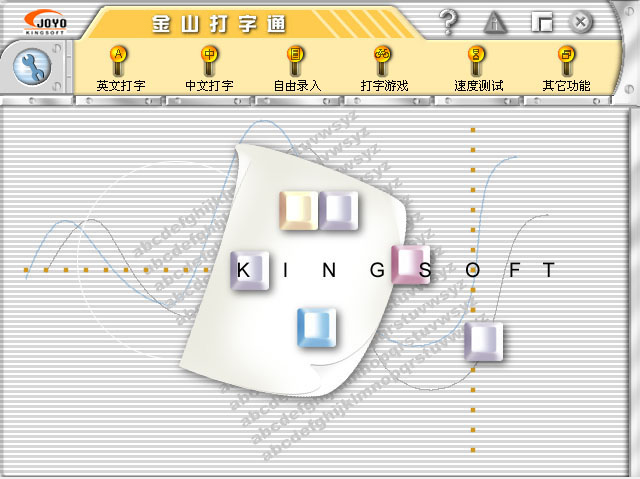Click the triangular info icon
640x479 pixels.
[495, 22]
